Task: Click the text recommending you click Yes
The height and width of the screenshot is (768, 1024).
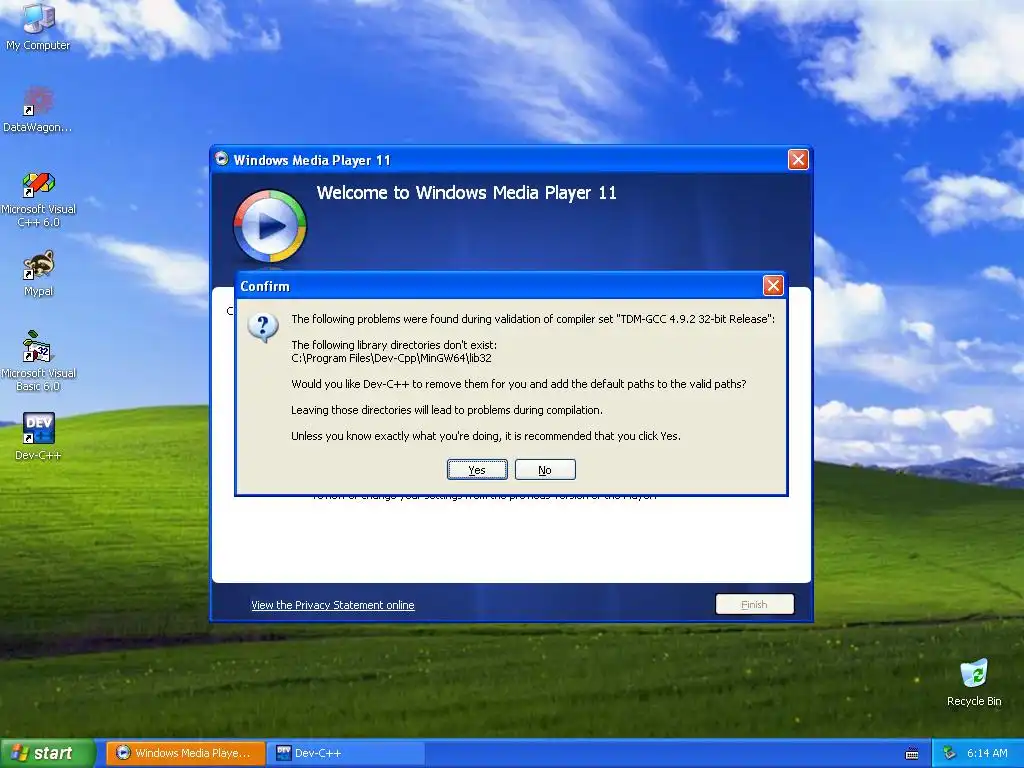Action: 486,436
